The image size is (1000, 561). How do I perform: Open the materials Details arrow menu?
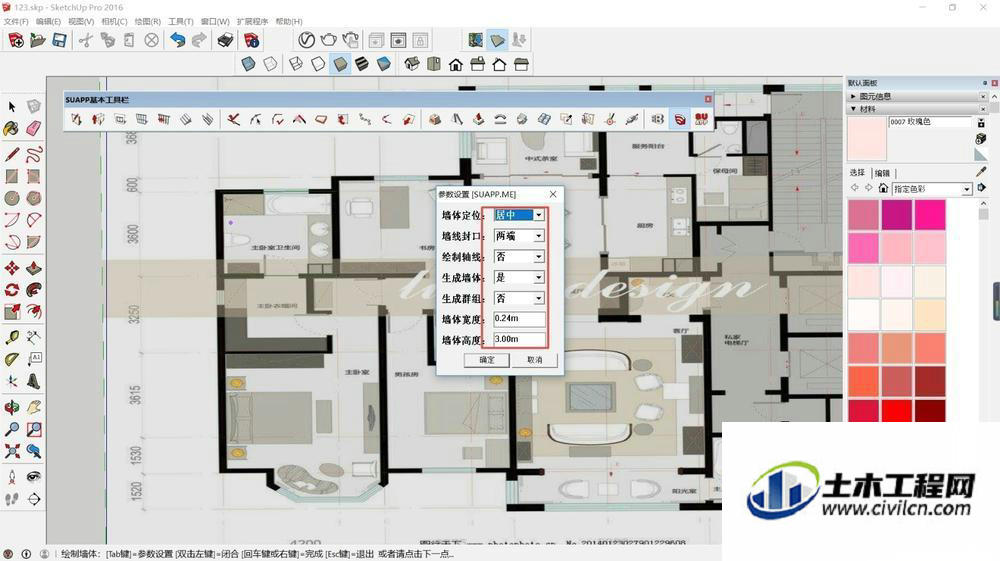982,187
